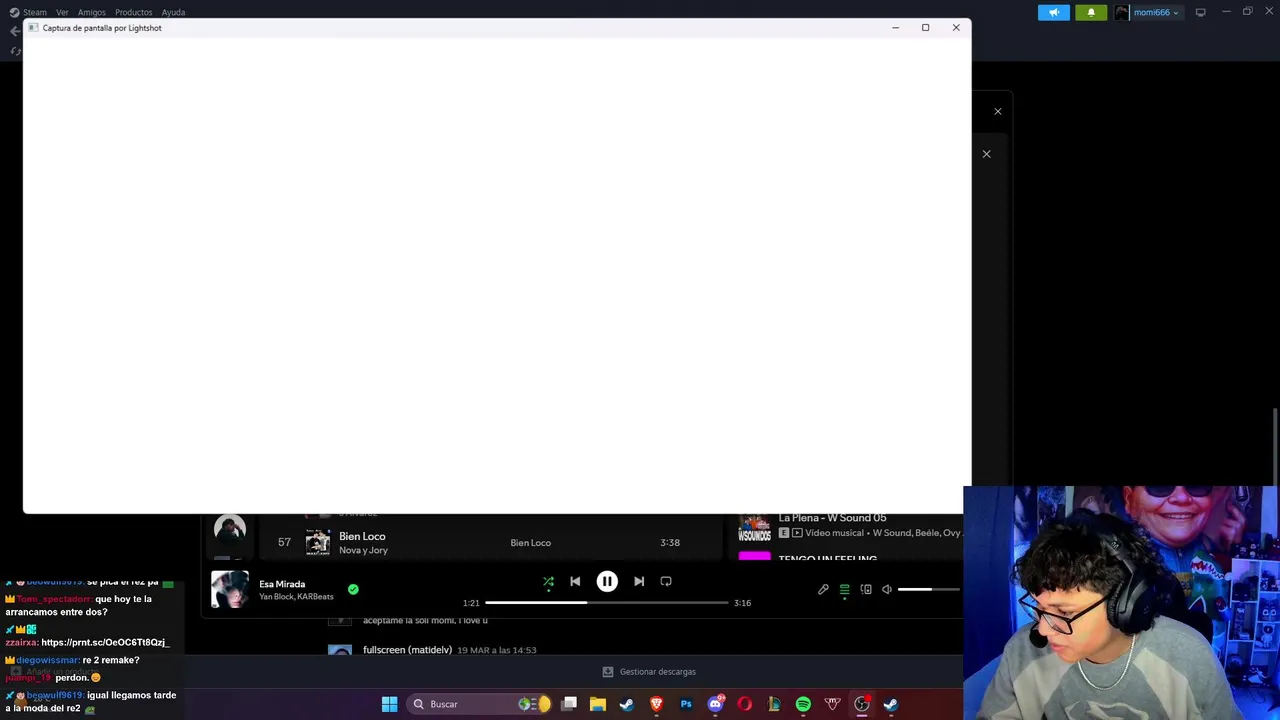Open Spotify connect to a device icon
1280x720 pixels.
click(866, 589)
